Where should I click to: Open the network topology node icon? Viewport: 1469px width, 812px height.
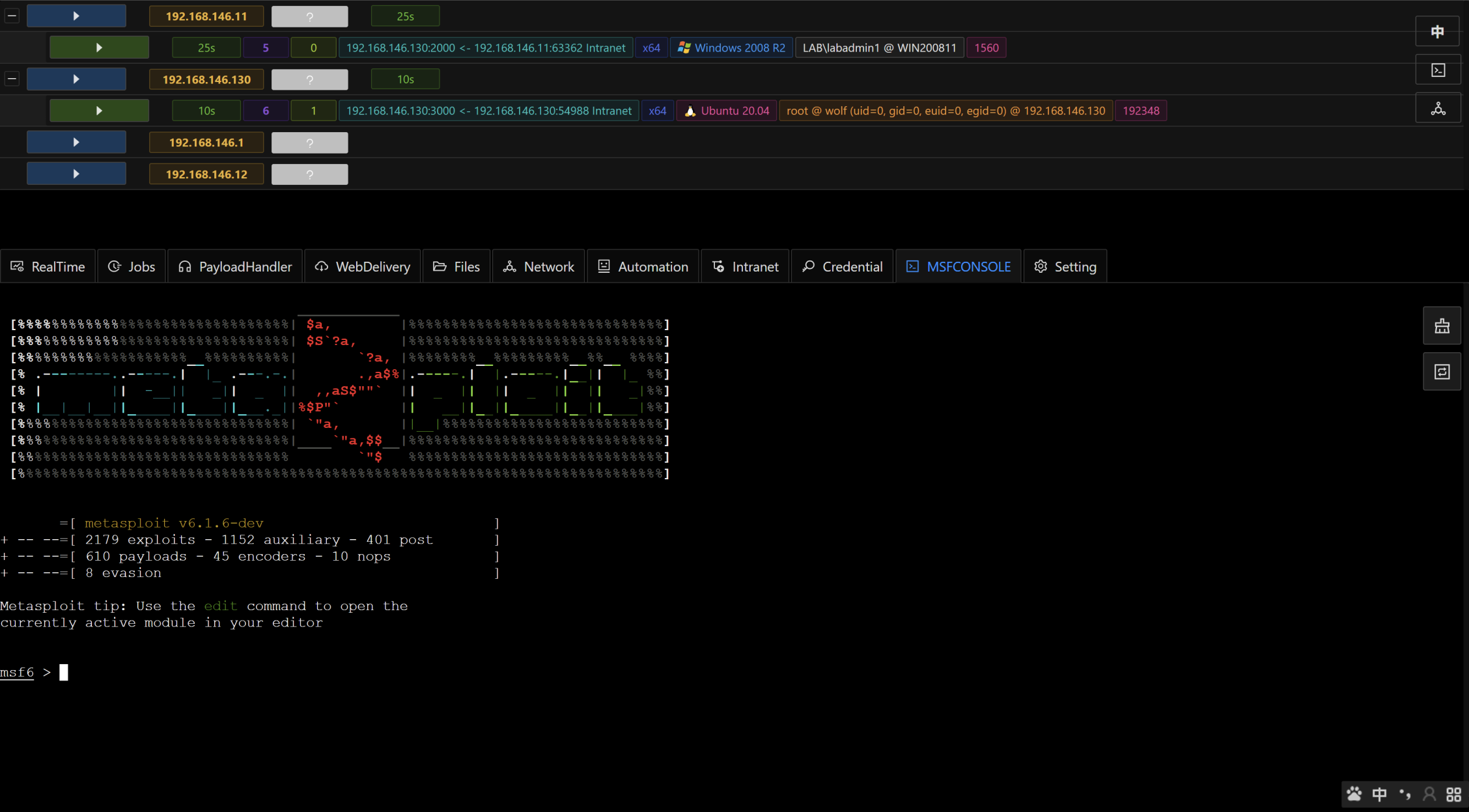coord(1438,109)
